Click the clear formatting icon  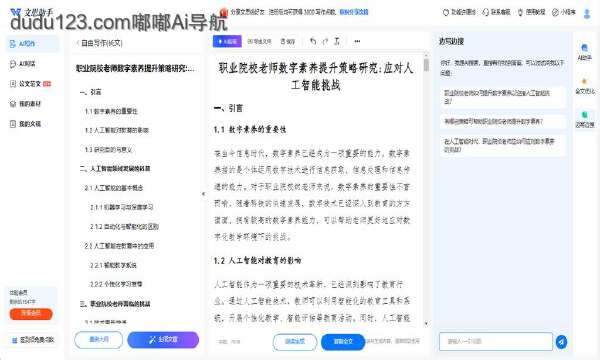[337, 41]
